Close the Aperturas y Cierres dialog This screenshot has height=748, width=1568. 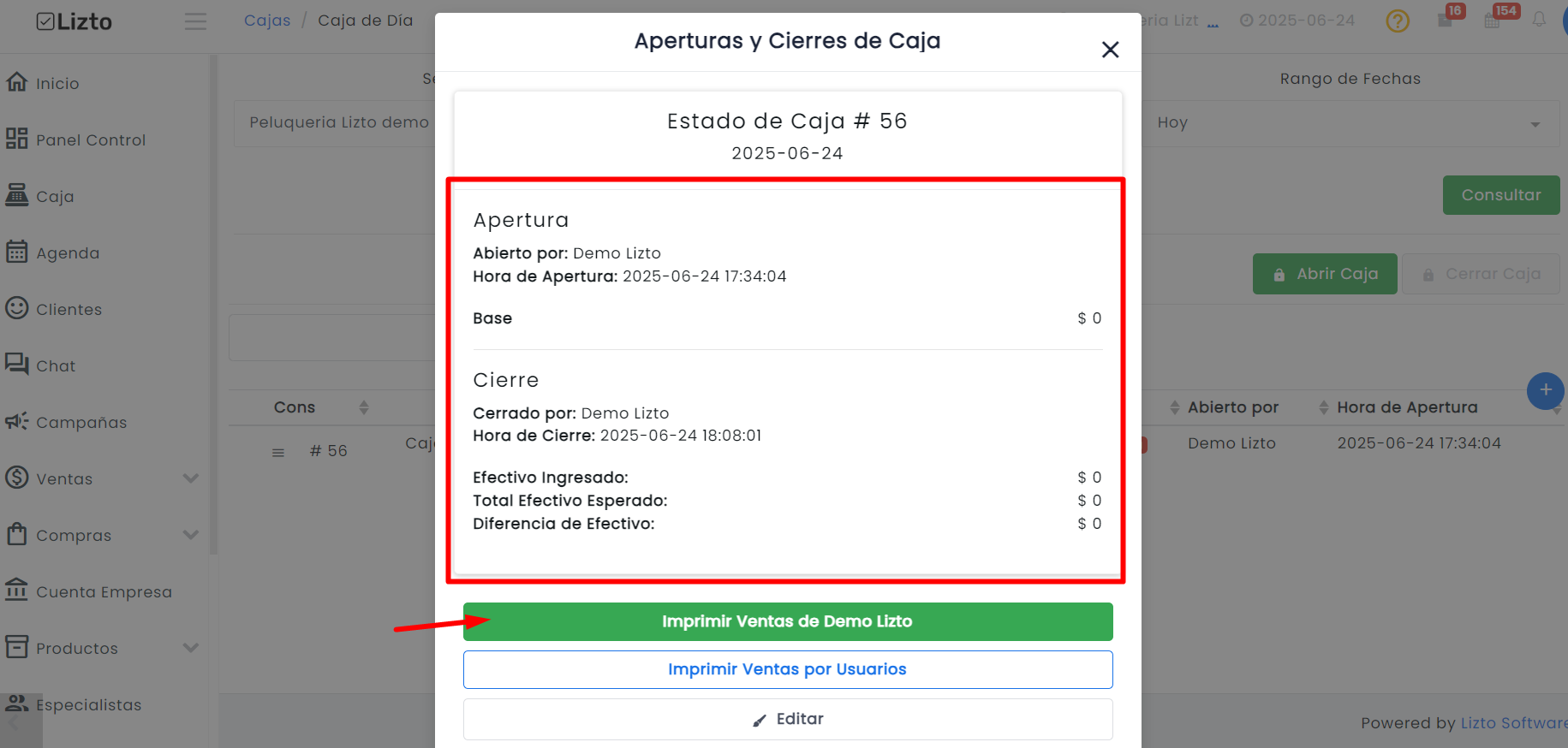(1110, 50)
